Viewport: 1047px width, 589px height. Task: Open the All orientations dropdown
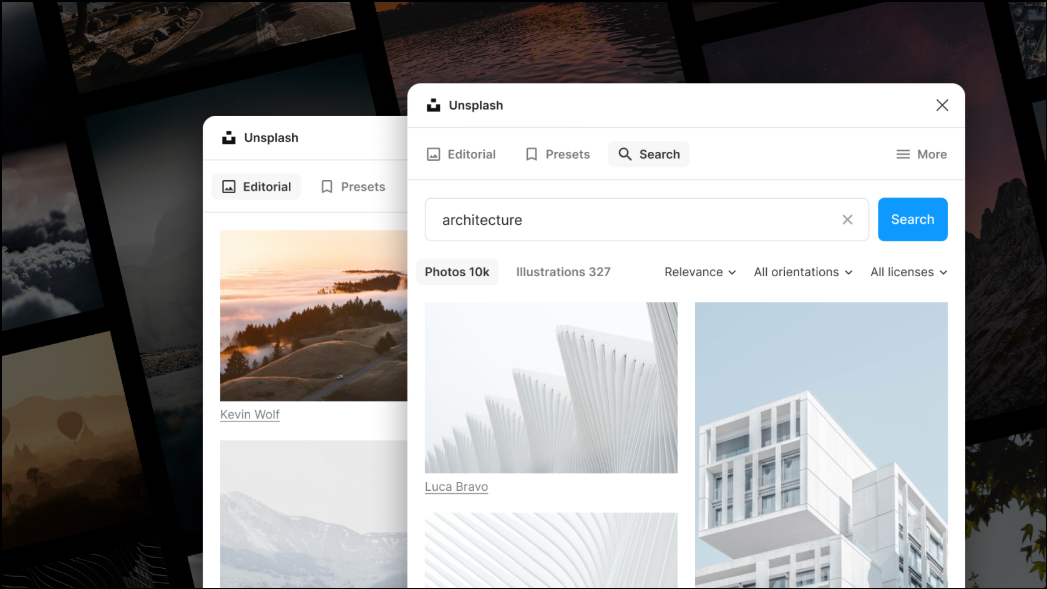coord(803,272)
